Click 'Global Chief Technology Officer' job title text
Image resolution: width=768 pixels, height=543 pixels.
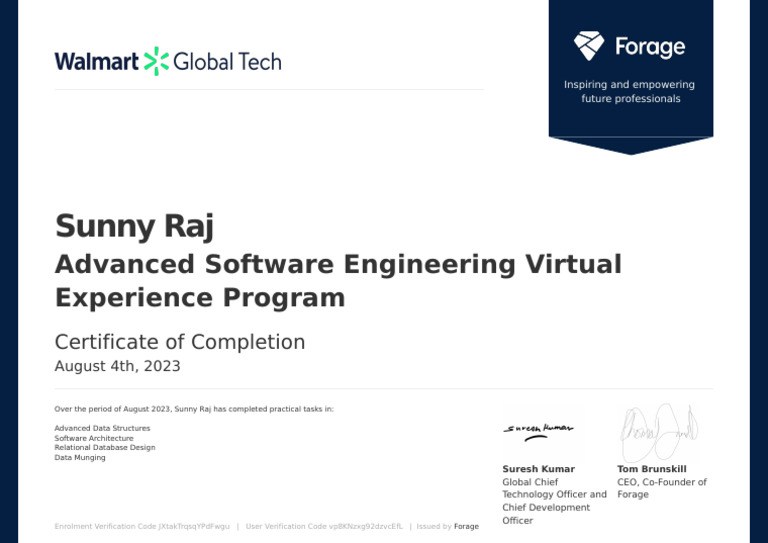tap(554, 501)
